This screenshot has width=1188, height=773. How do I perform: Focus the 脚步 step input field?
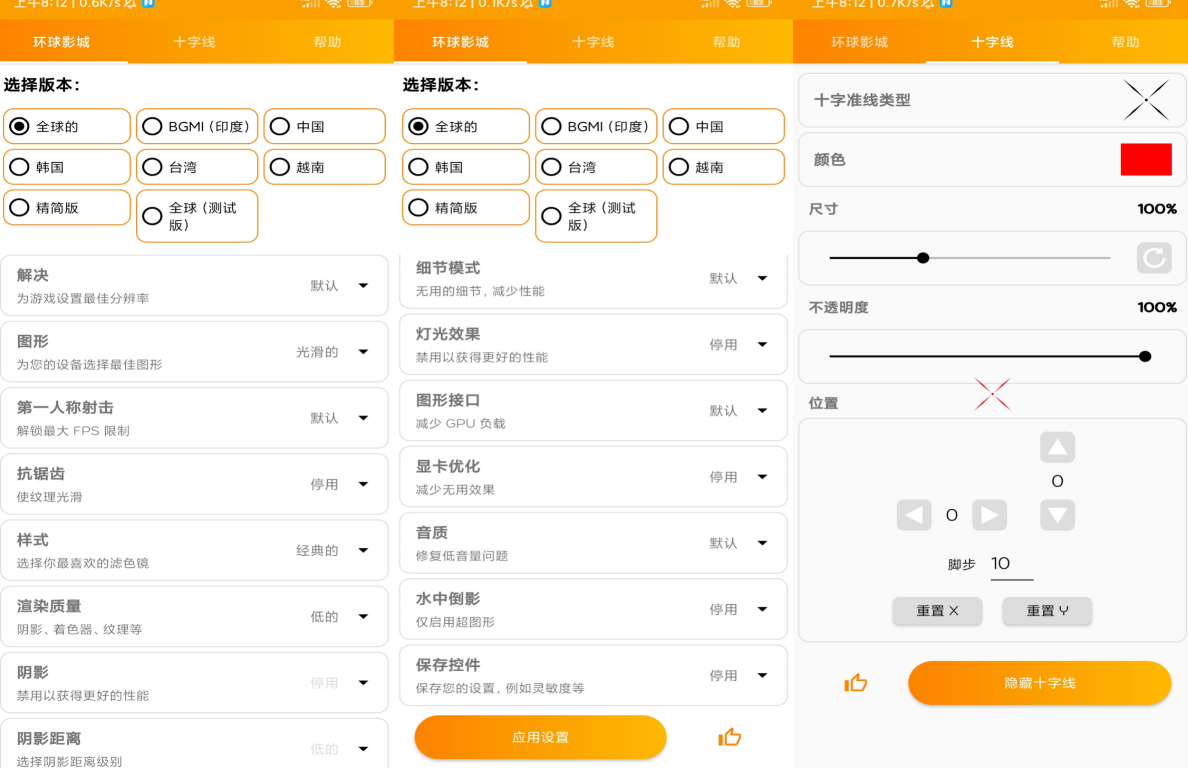tap(1011, 565)
